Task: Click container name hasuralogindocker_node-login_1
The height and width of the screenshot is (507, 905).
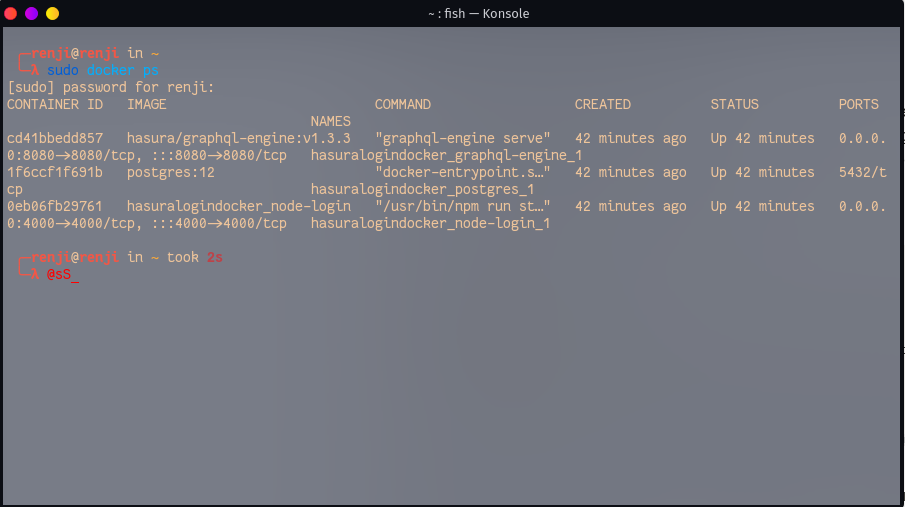Action: 430,223
